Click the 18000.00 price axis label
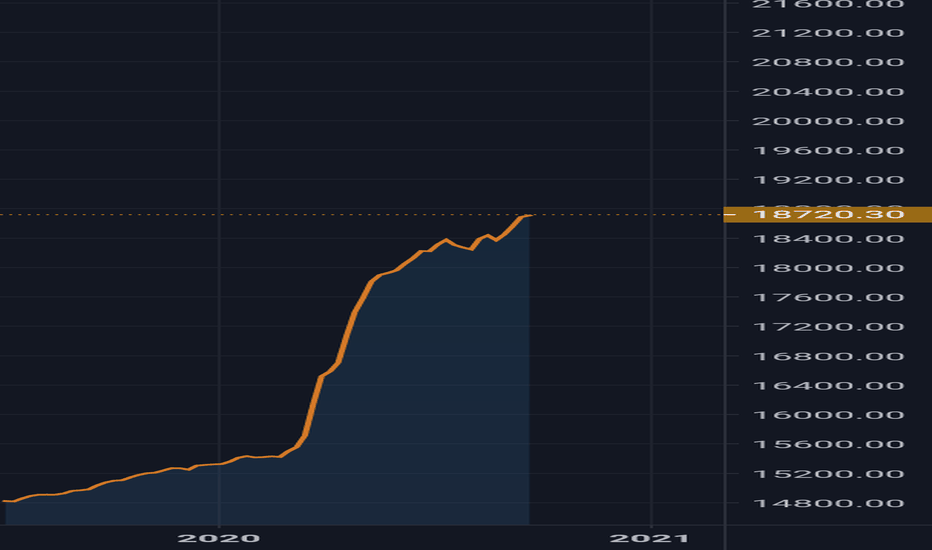Image resolution: width=932 pixels, height=550 pixels. [828, 268]
